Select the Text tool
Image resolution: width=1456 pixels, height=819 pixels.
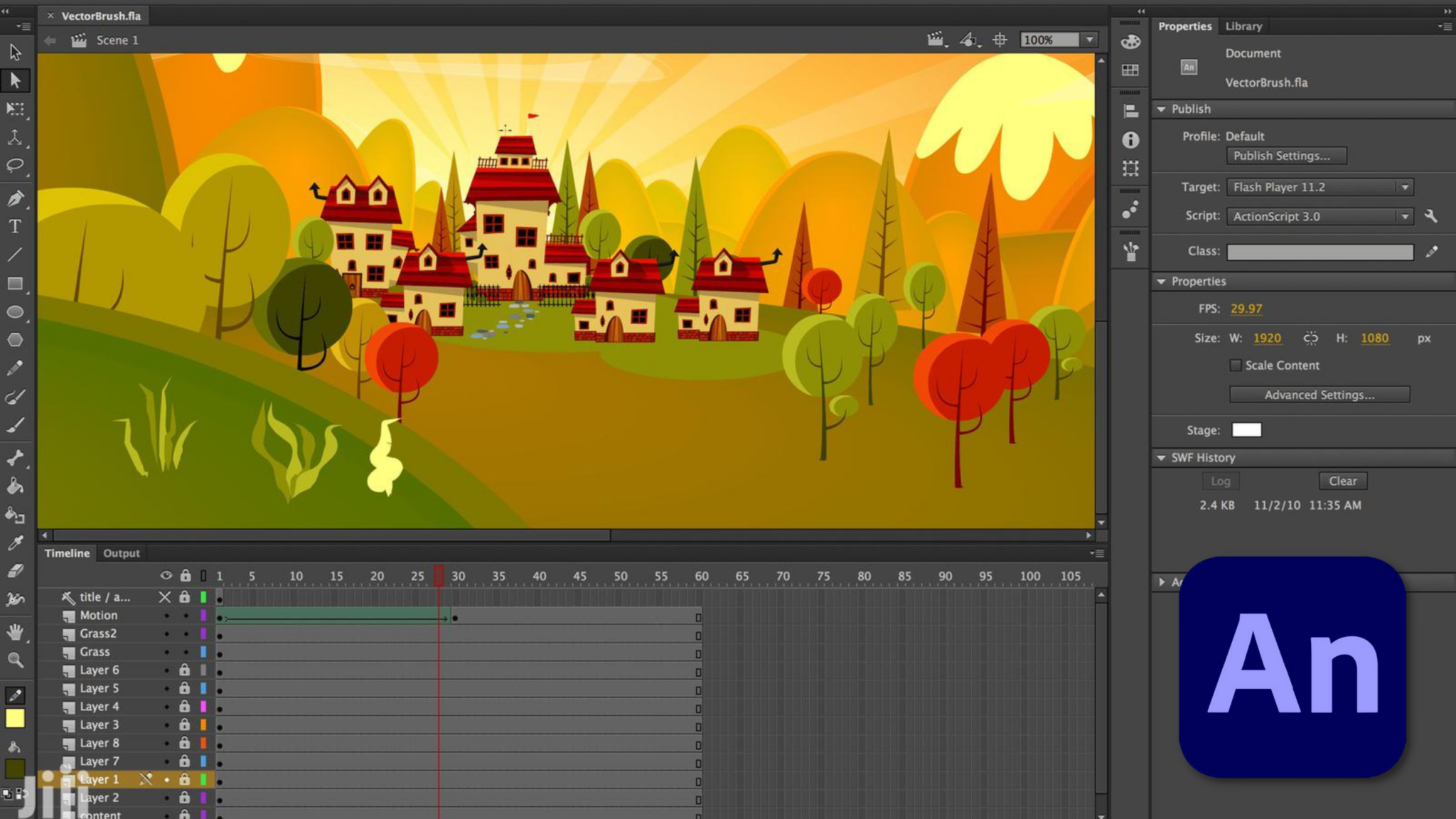pyautogui.click(x=16, y=226)
